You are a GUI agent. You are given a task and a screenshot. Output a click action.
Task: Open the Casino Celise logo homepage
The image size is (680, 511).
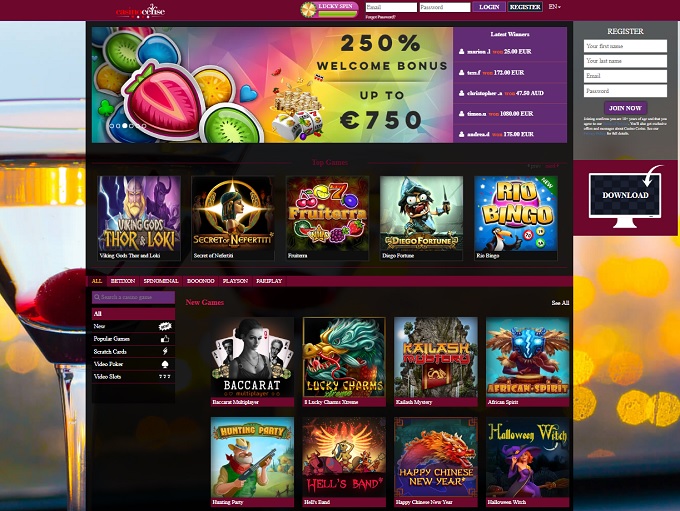tap(140, 10)
